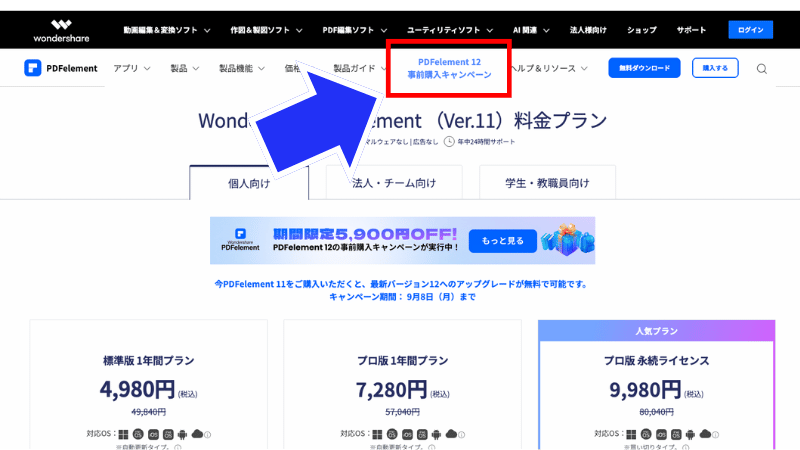
Task: Click OS info icon in 標準版 1年間プラン
Action: coord(208,435)
